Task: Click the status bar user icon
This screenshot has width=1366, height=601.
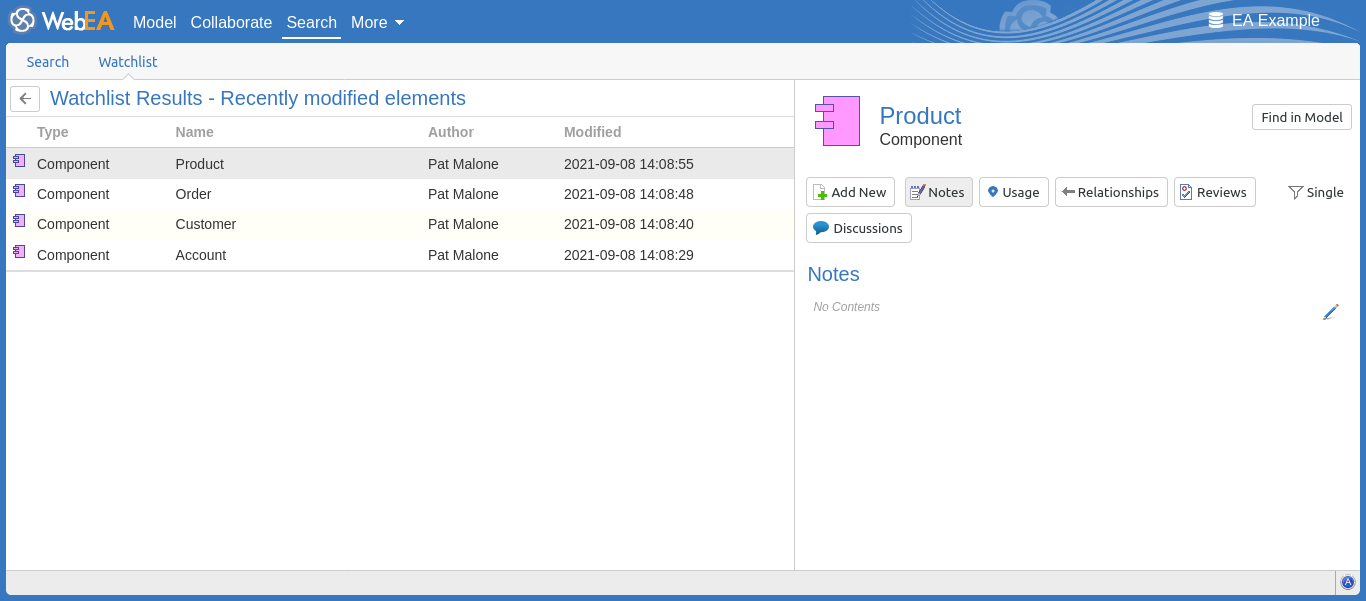Action: [1347, 582]
